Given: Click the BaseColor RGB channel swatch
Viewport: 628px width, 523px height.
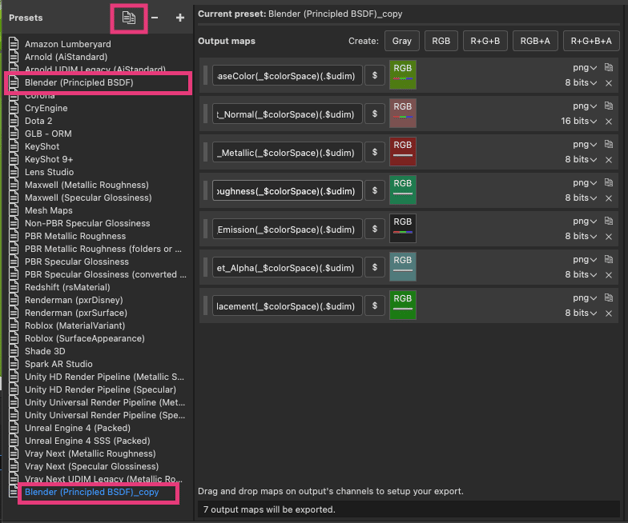Looking at the screenshot, I should tap(403, 75).
